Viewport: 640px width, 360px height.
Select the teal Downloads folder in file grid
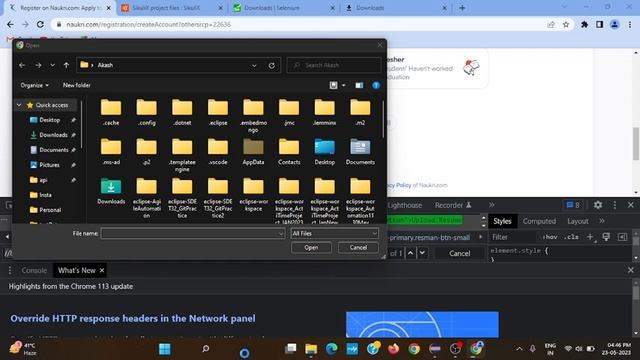(x=111, y=191)
